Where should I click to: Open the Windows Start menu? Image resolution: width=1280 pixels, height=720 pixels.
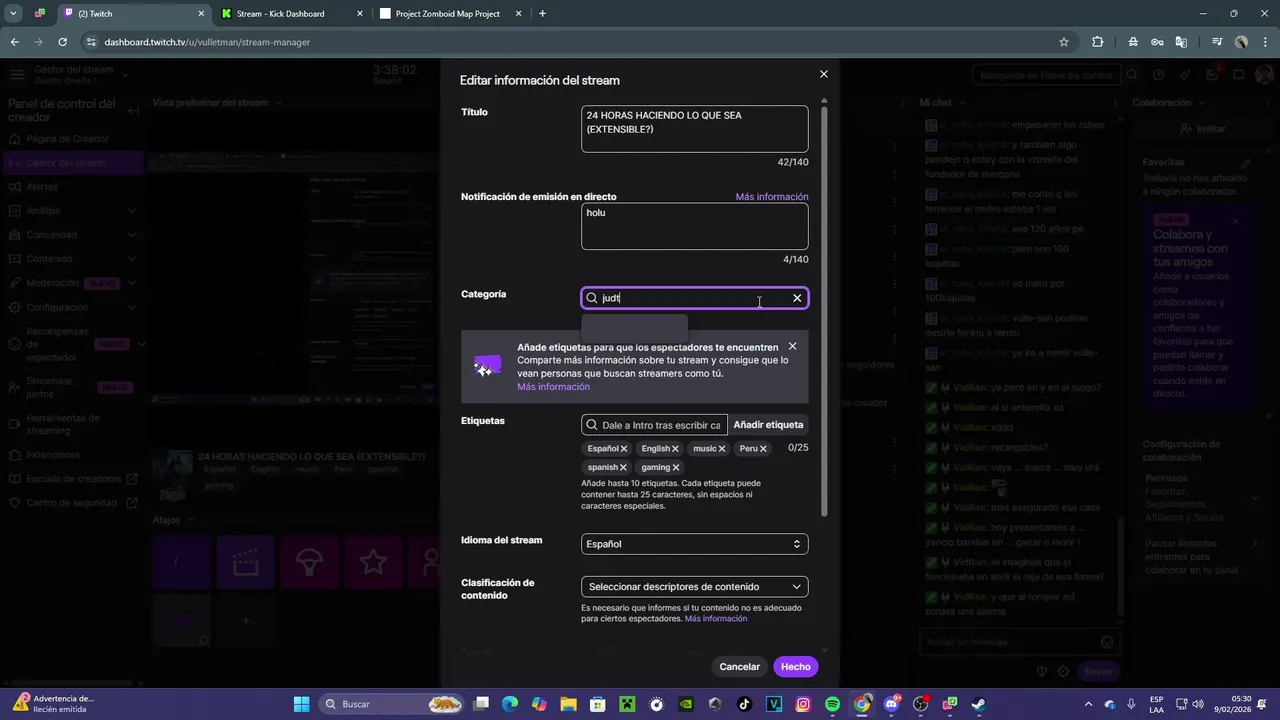tap(301, 704)
